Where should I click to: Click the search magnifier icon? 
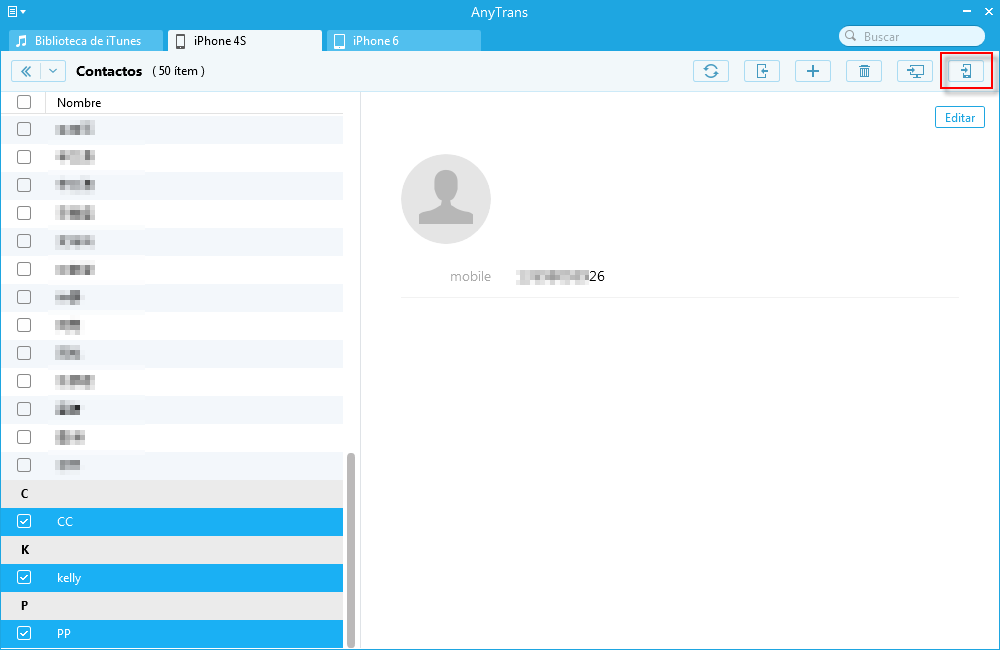[851, 36]
